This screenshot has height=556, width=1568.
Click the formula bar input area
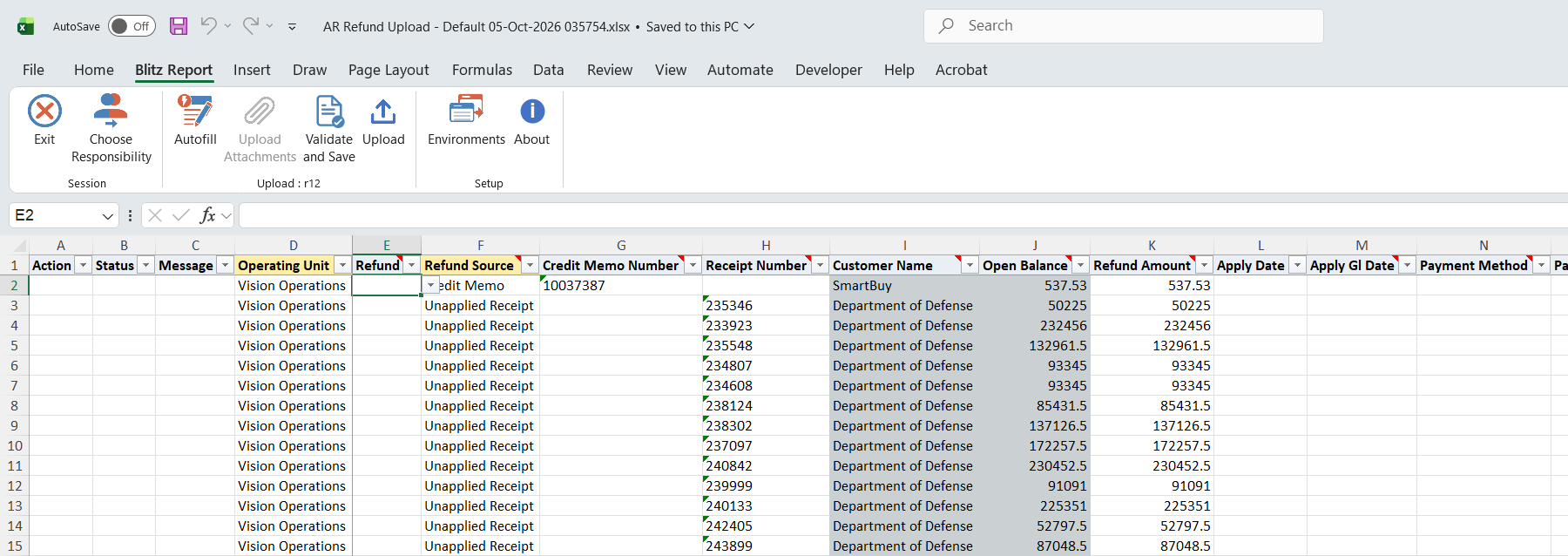(903, 215)
